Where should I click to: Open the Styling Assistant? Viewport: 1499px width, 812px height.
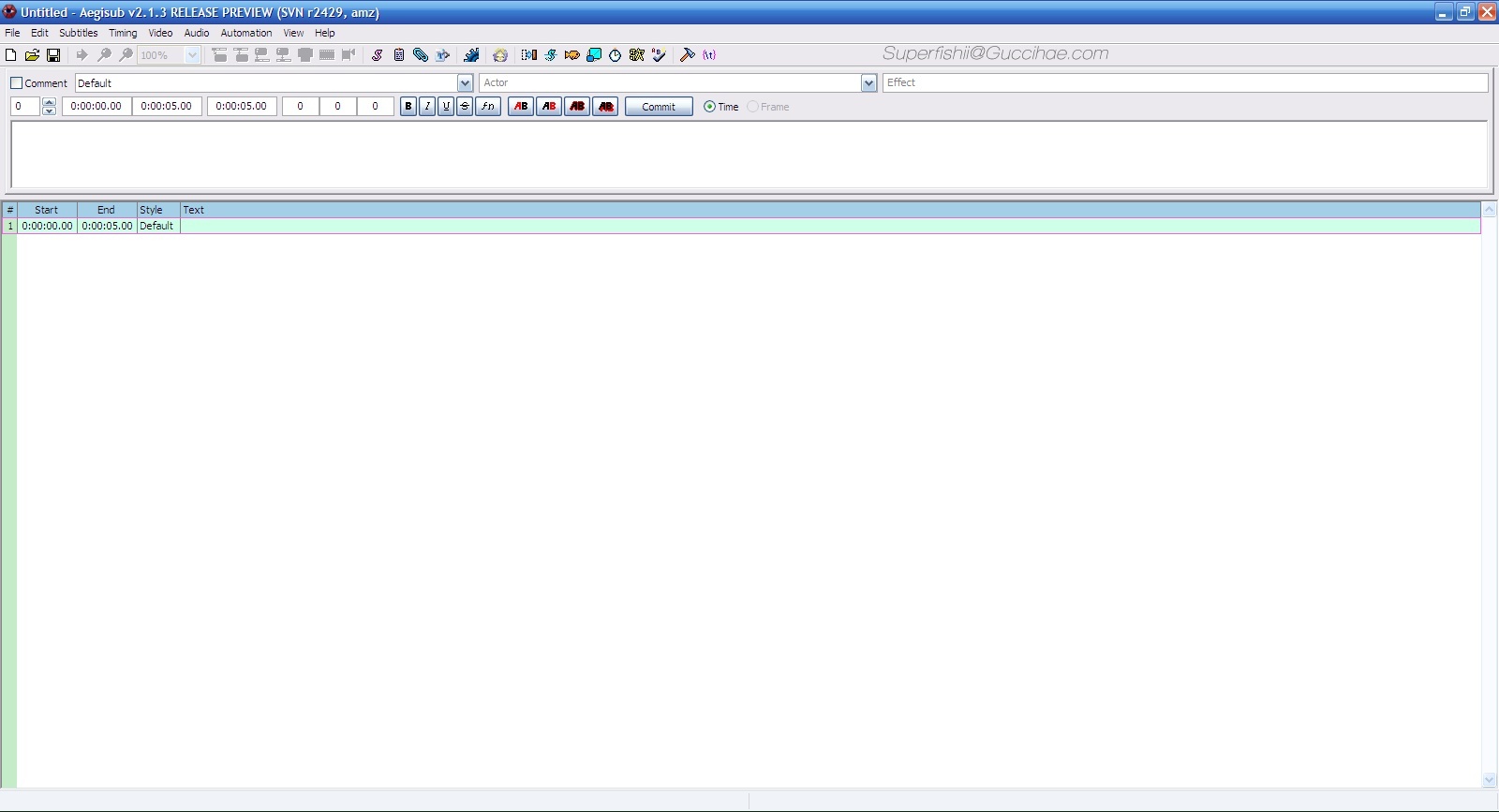click(551, 55)
